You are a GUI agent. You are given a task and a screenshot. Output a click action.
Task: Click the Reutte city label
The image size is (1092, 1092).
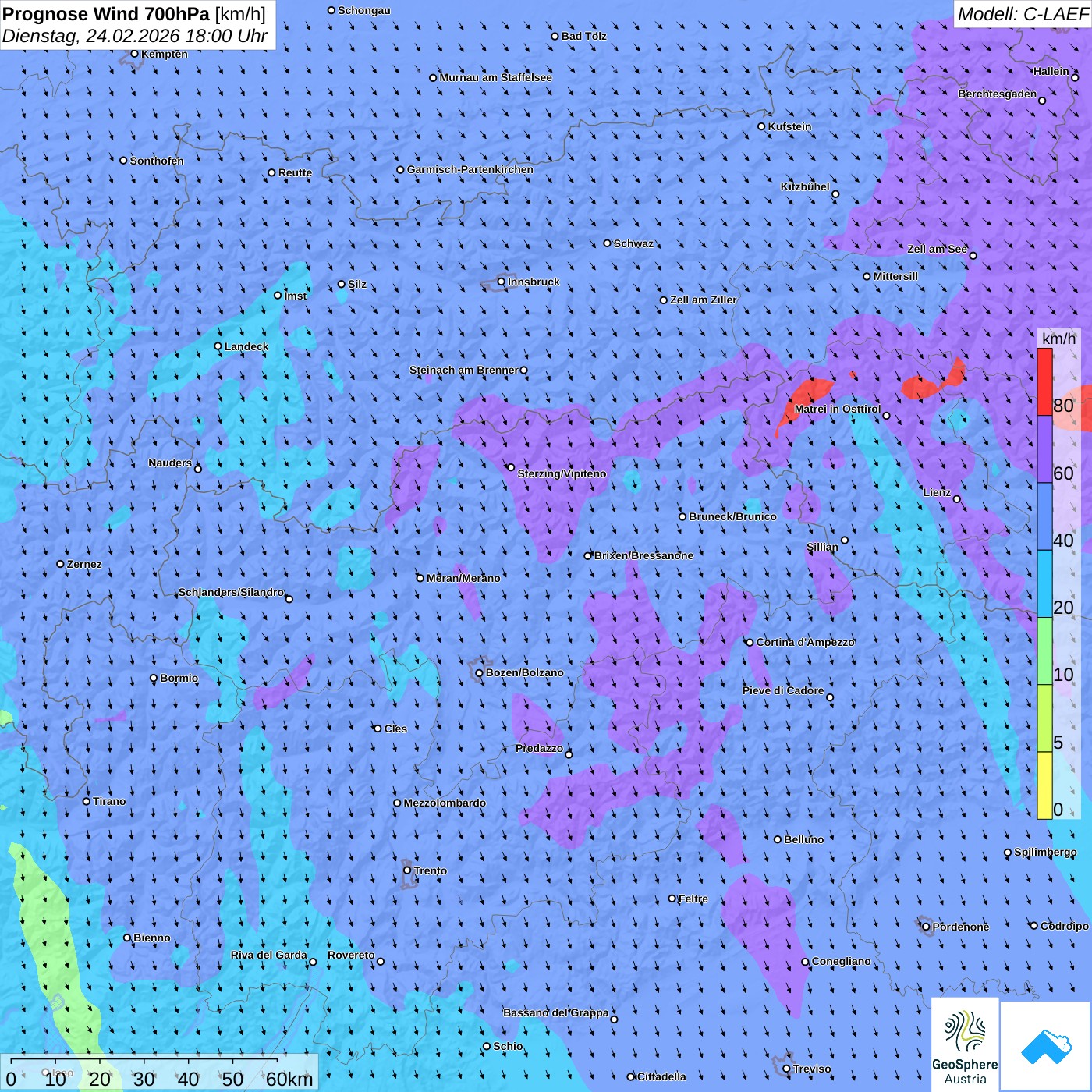pos(295,172)
